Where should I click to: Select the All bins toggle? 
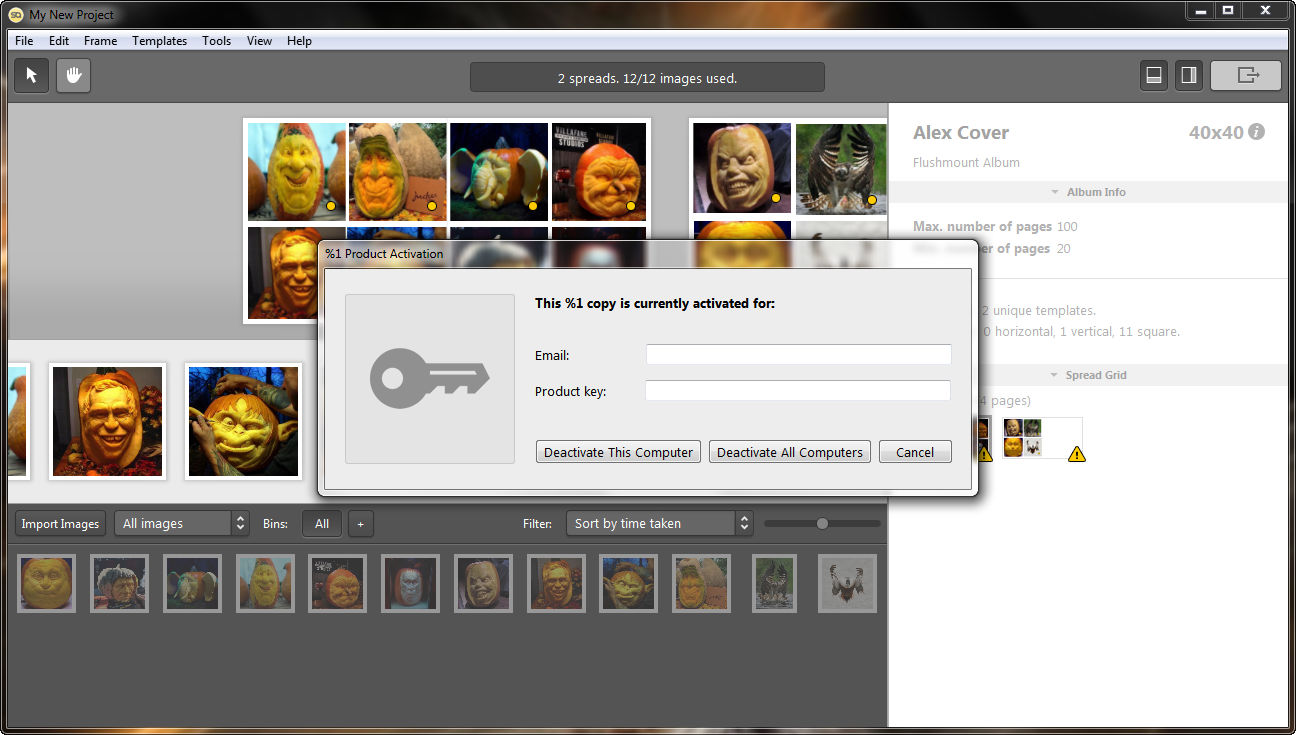[x=322, y=523]
